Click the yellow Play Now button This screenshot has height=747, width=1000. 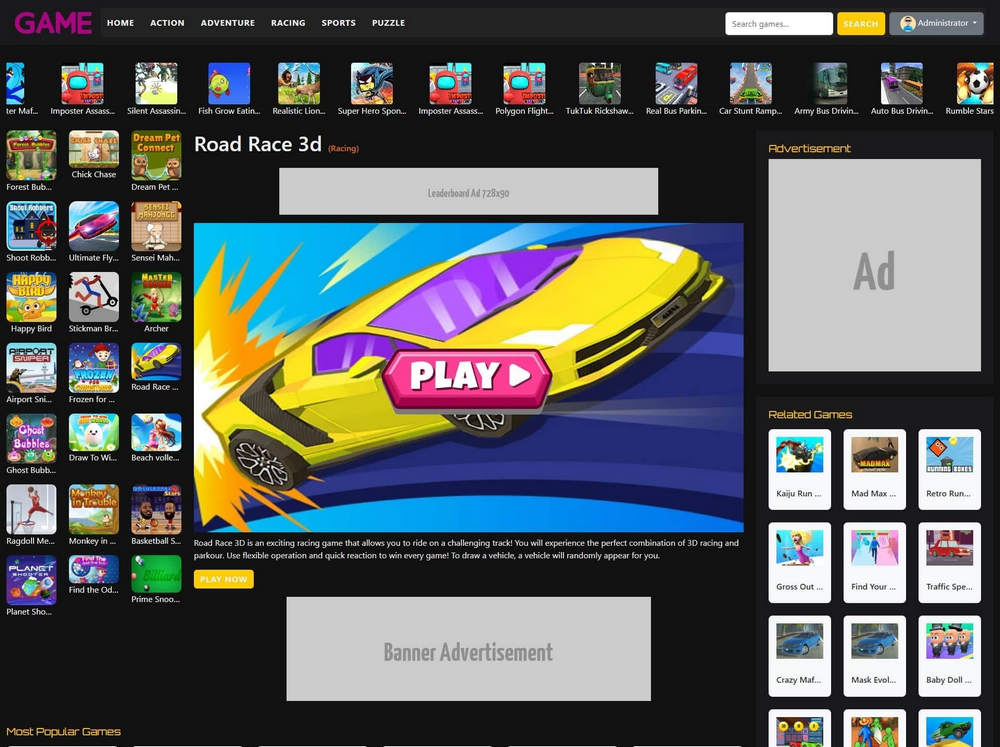(224, 579)
